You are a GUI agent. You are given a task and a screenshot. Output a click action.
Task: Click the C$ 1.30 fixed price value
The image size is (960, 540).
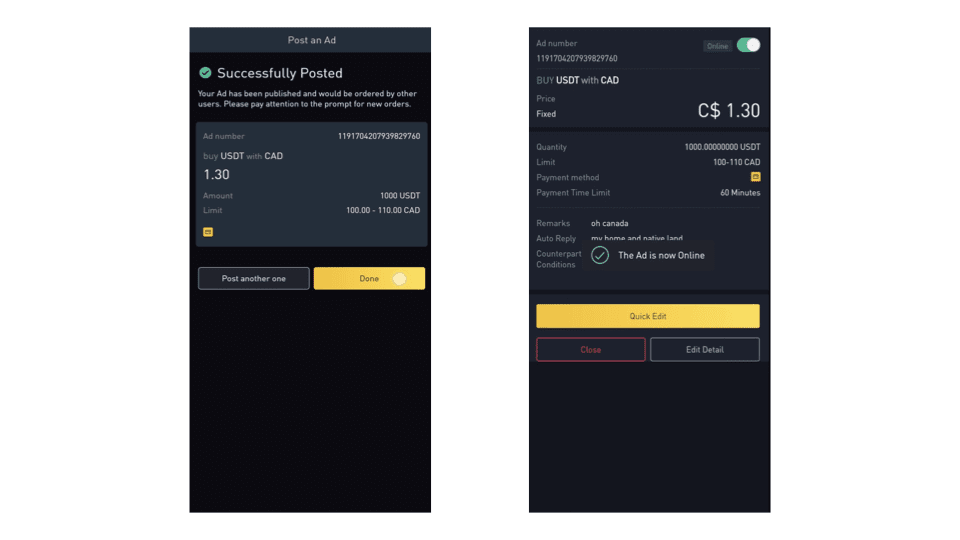[x=728, y=111]
